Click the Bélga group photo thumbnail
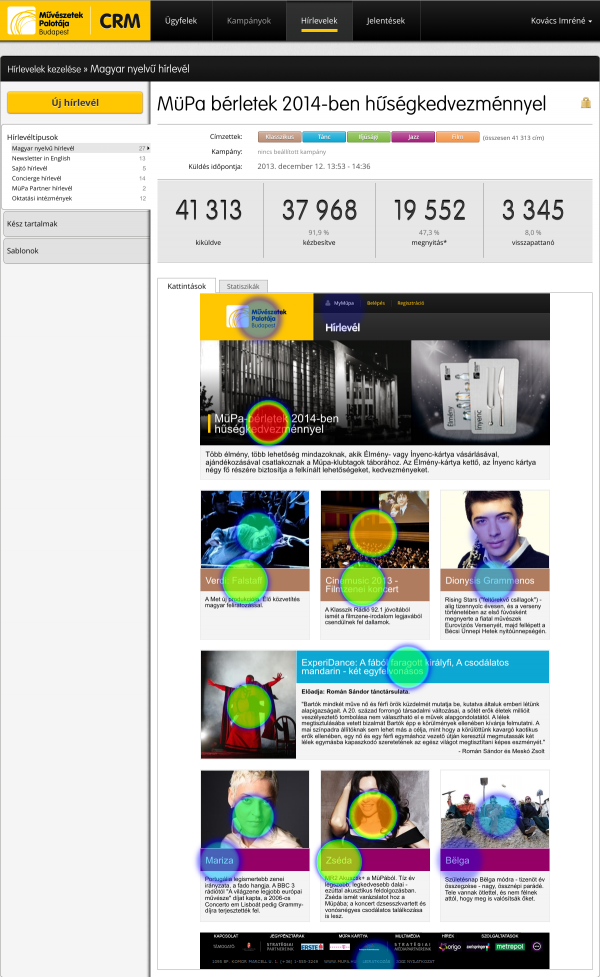 click(x=495, y=809)
